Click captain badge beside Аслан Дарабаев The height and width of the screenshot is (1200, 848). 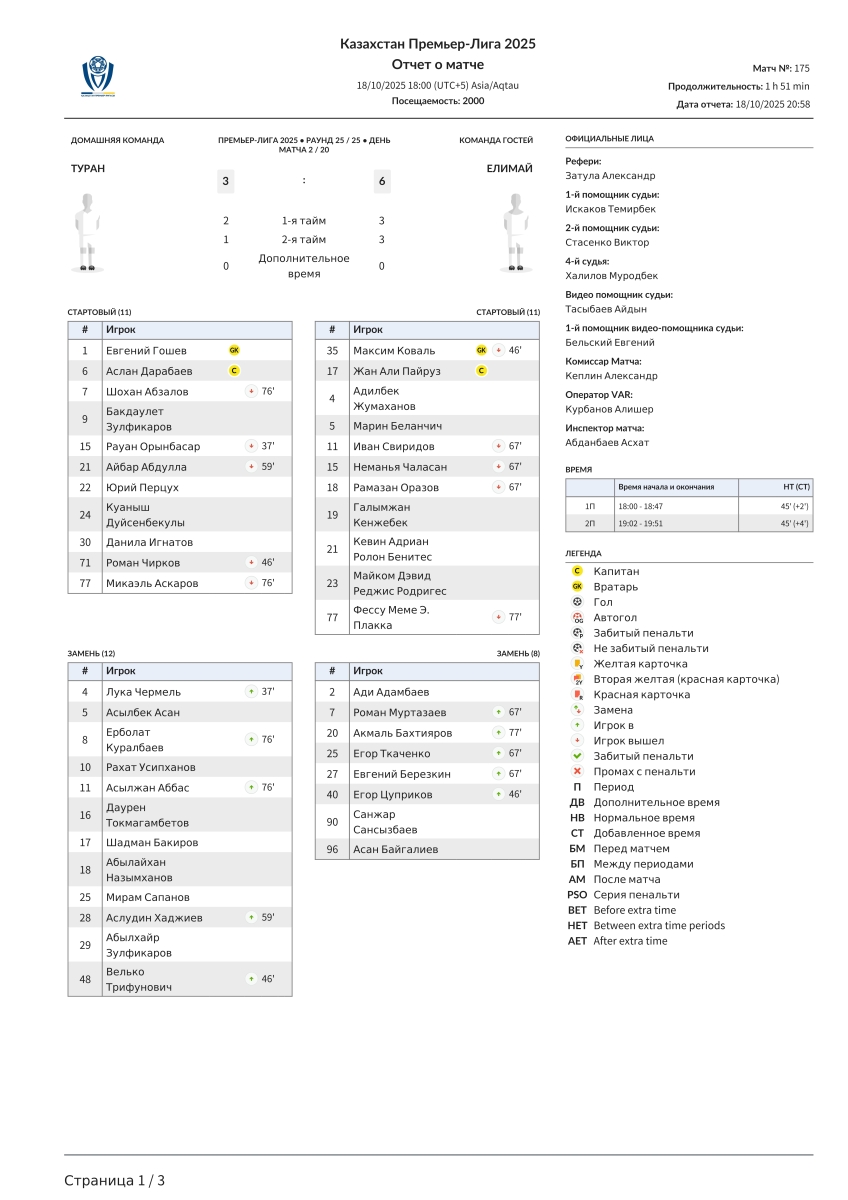234,371
